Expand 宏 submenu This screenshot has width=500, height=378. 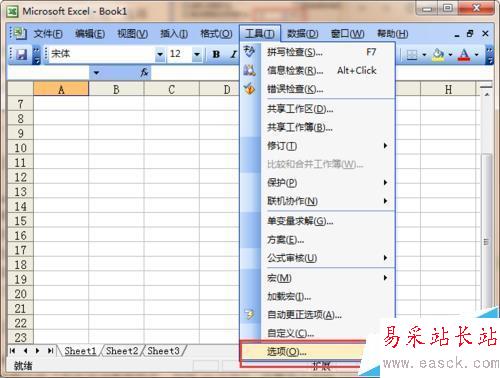tap(385, 278)
